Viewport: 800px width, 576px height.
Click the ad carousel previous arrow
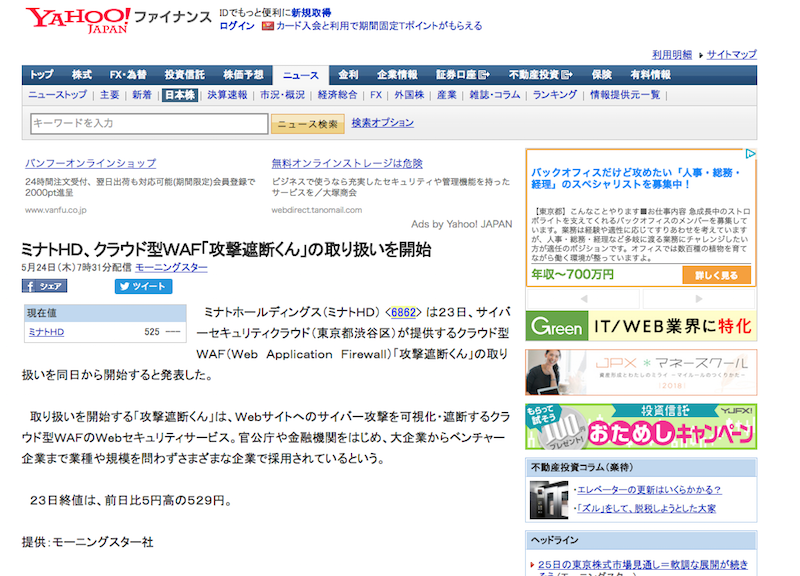tap(584, 298)
